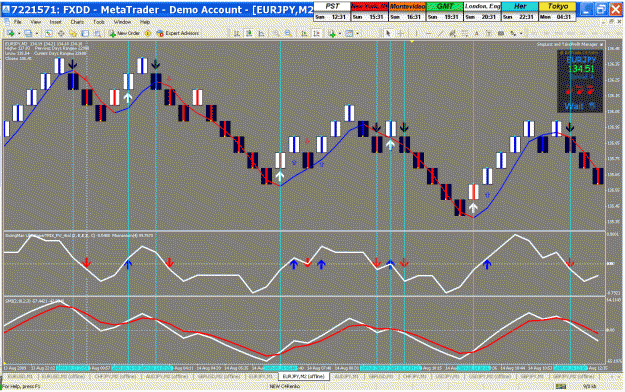Click the cyan 'Her' clock
Viewport: 625px width, 392px height.
(520, 11)
